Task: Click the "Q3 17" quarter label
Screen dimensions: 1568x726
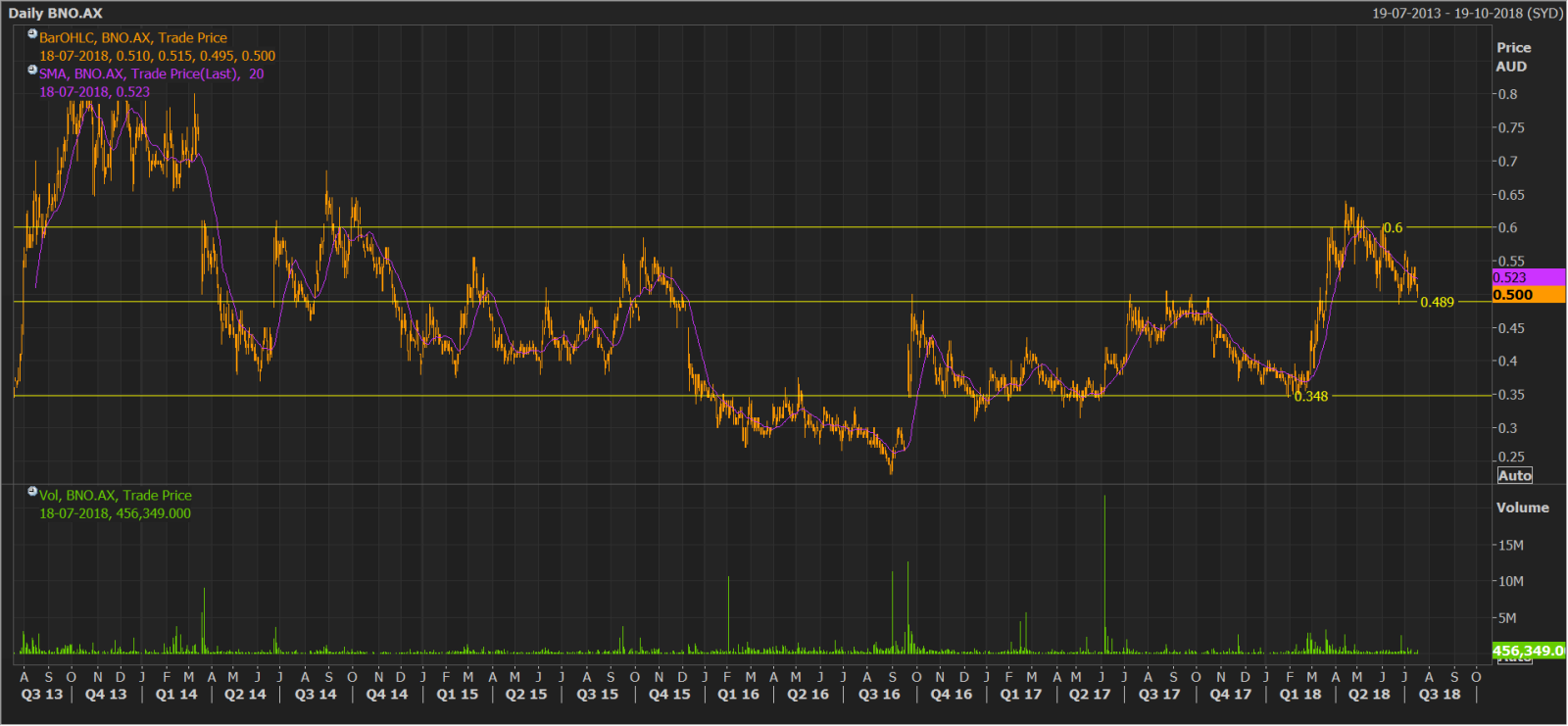Action: 1159,695
